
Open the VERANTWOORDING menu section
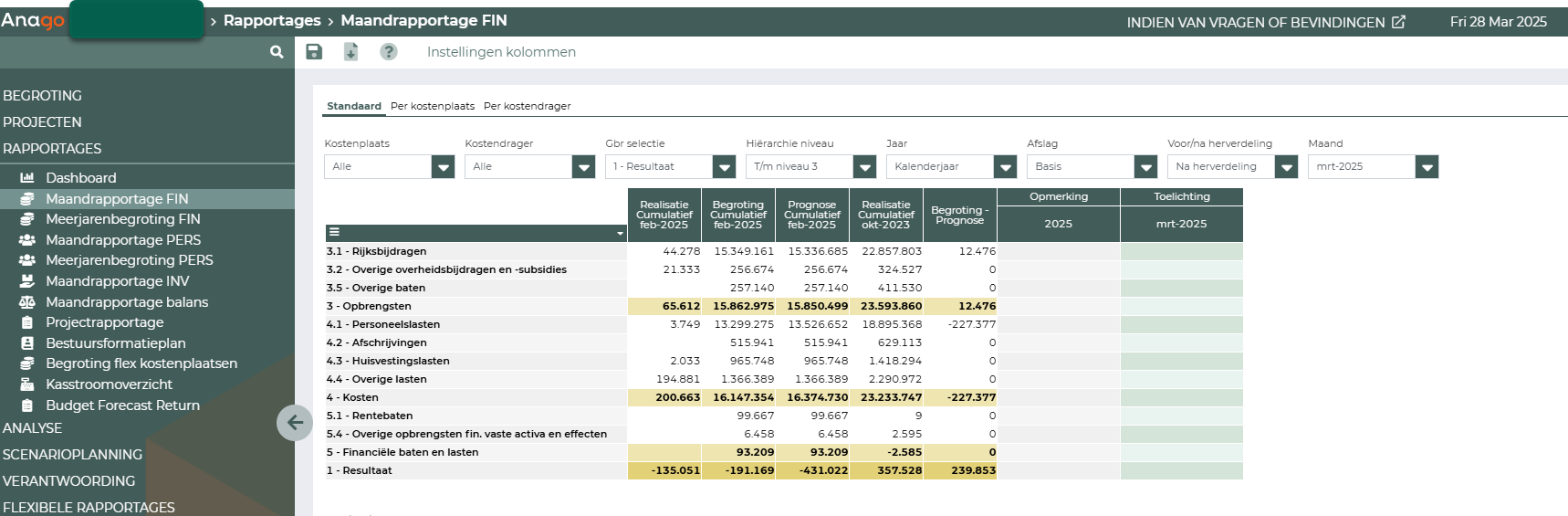(x=69, y=481)
